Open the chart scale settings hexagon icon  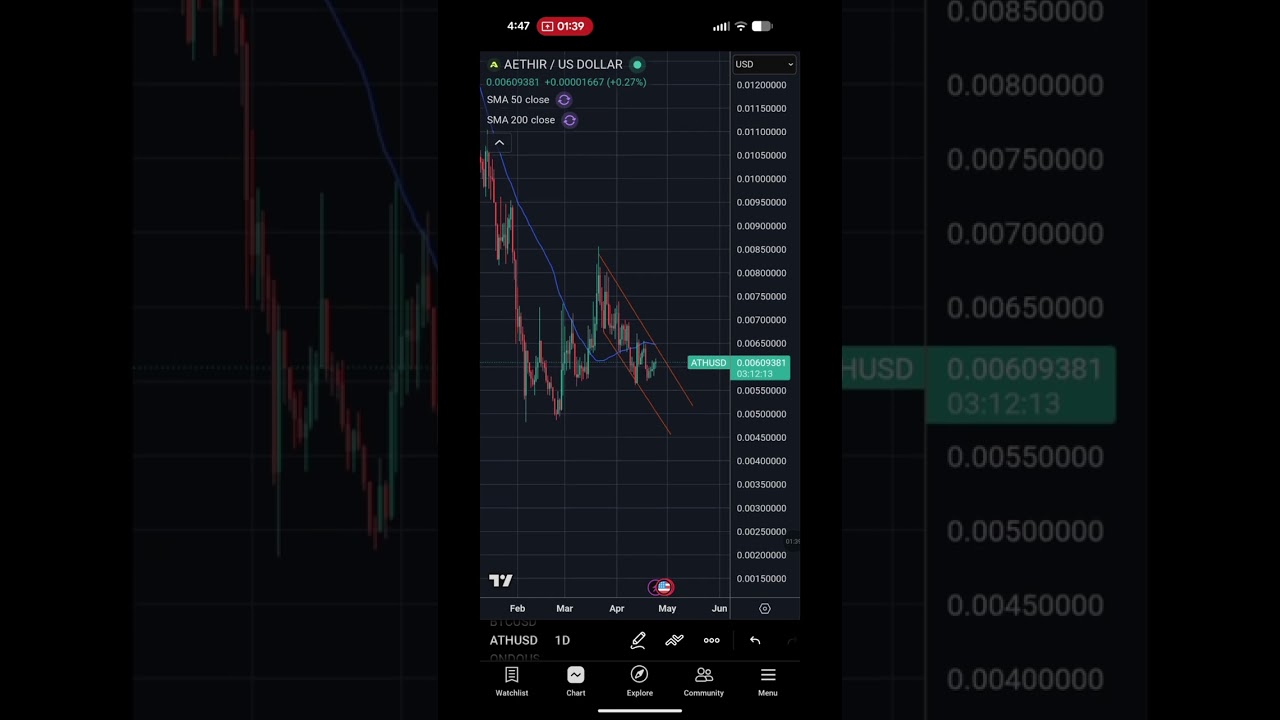pos(765,608)
